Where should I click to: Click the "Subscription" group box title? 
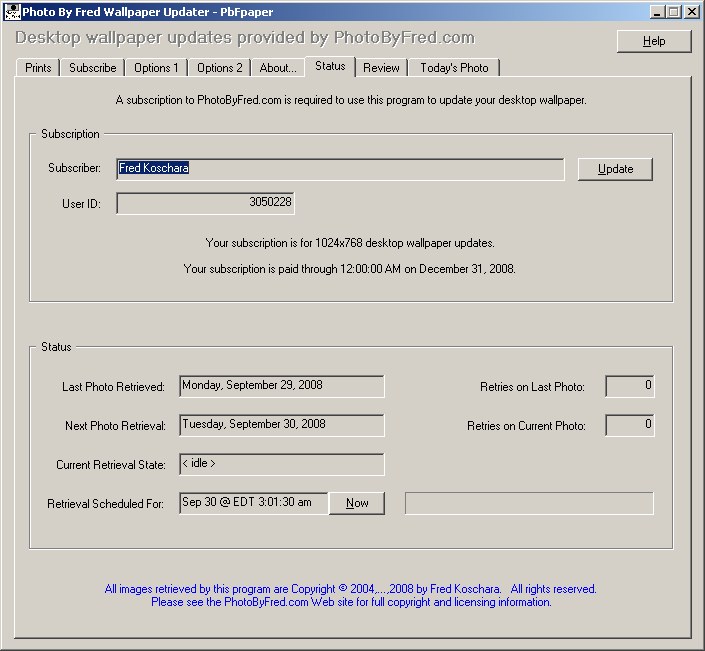point(70,134)
